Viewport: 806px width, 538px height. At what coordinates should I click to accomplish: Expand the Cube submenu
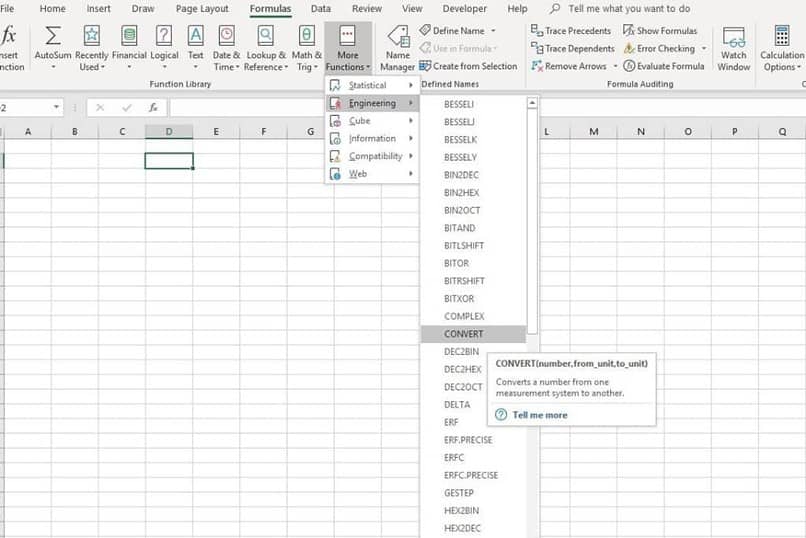[372, 121]
